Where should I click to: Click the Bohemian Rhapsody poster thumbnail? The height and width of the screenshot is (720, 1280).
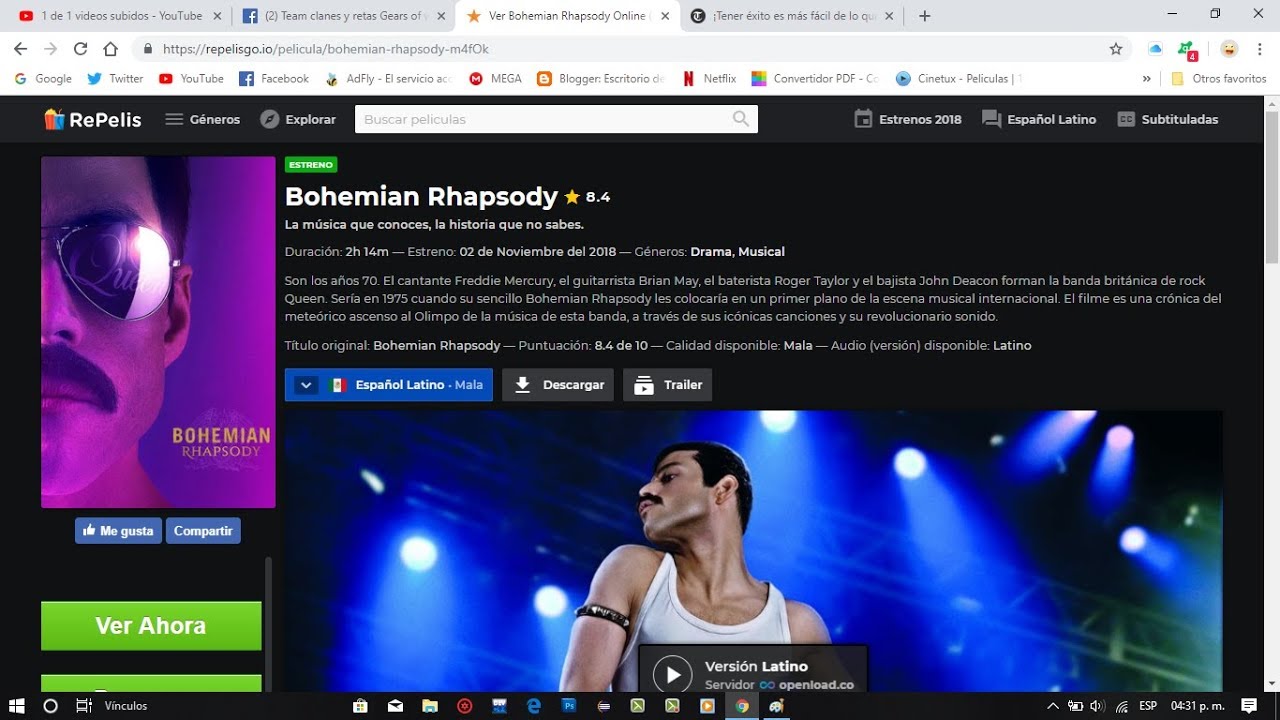158,332
